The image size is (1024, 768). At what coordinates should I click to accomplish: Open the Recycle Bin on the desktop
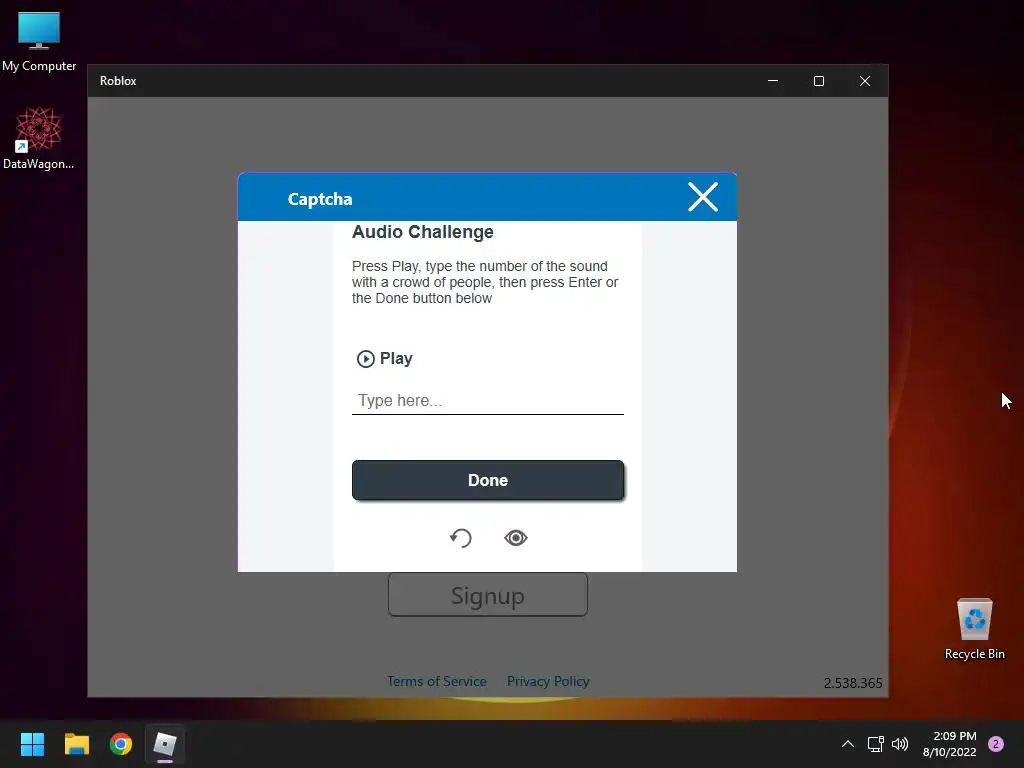click(974, 629)
